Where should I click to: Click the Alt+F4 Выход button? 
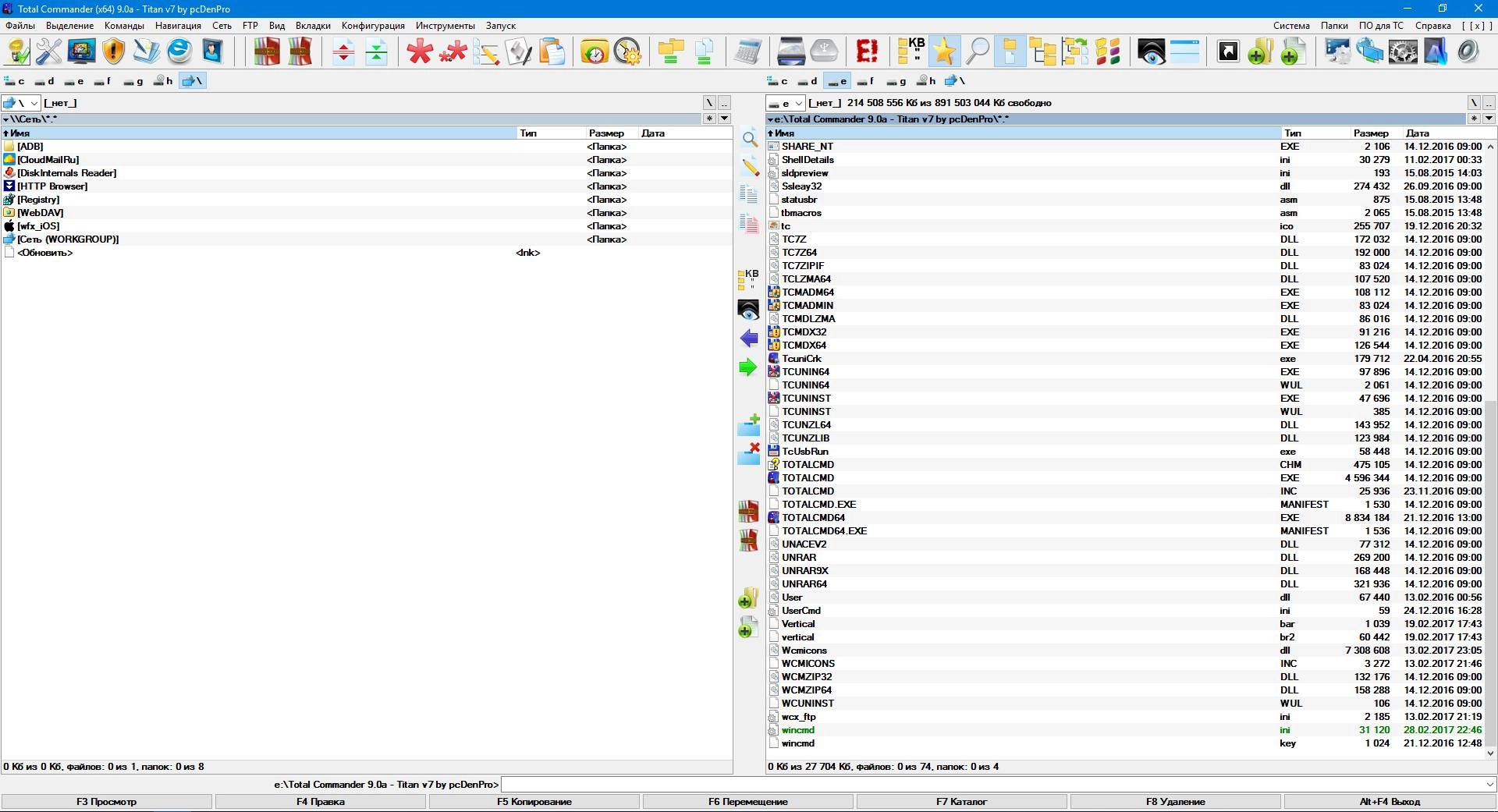click(x=1390, y=802)
